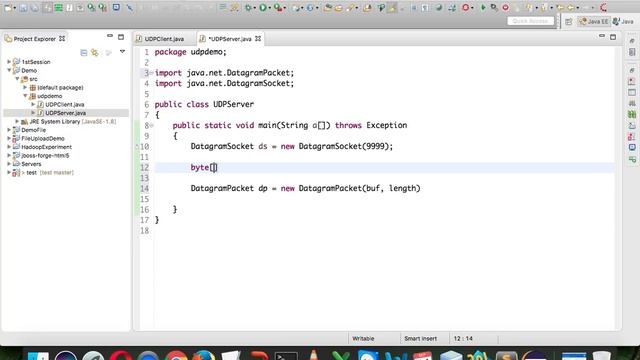The height and width of the screenshot is (360, 640).
Task: Click the 12 : 14 cursor position
Action: click(463, 338)
